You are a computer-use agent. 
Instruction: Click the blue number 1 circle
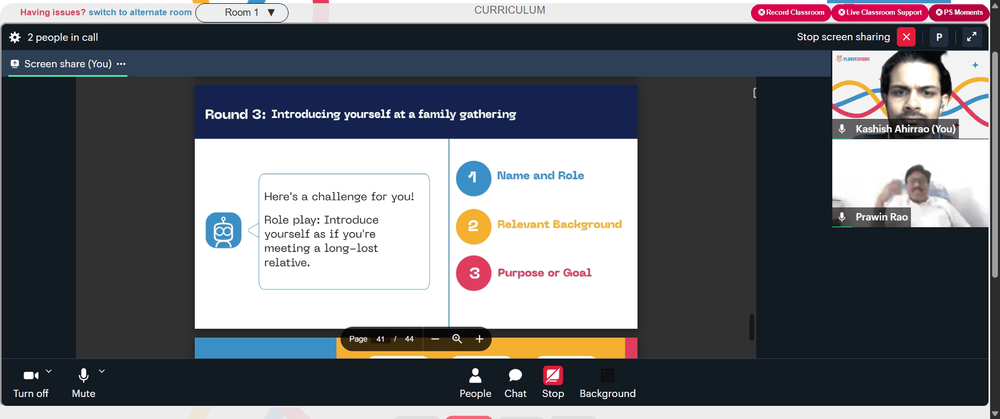[473, 177]
